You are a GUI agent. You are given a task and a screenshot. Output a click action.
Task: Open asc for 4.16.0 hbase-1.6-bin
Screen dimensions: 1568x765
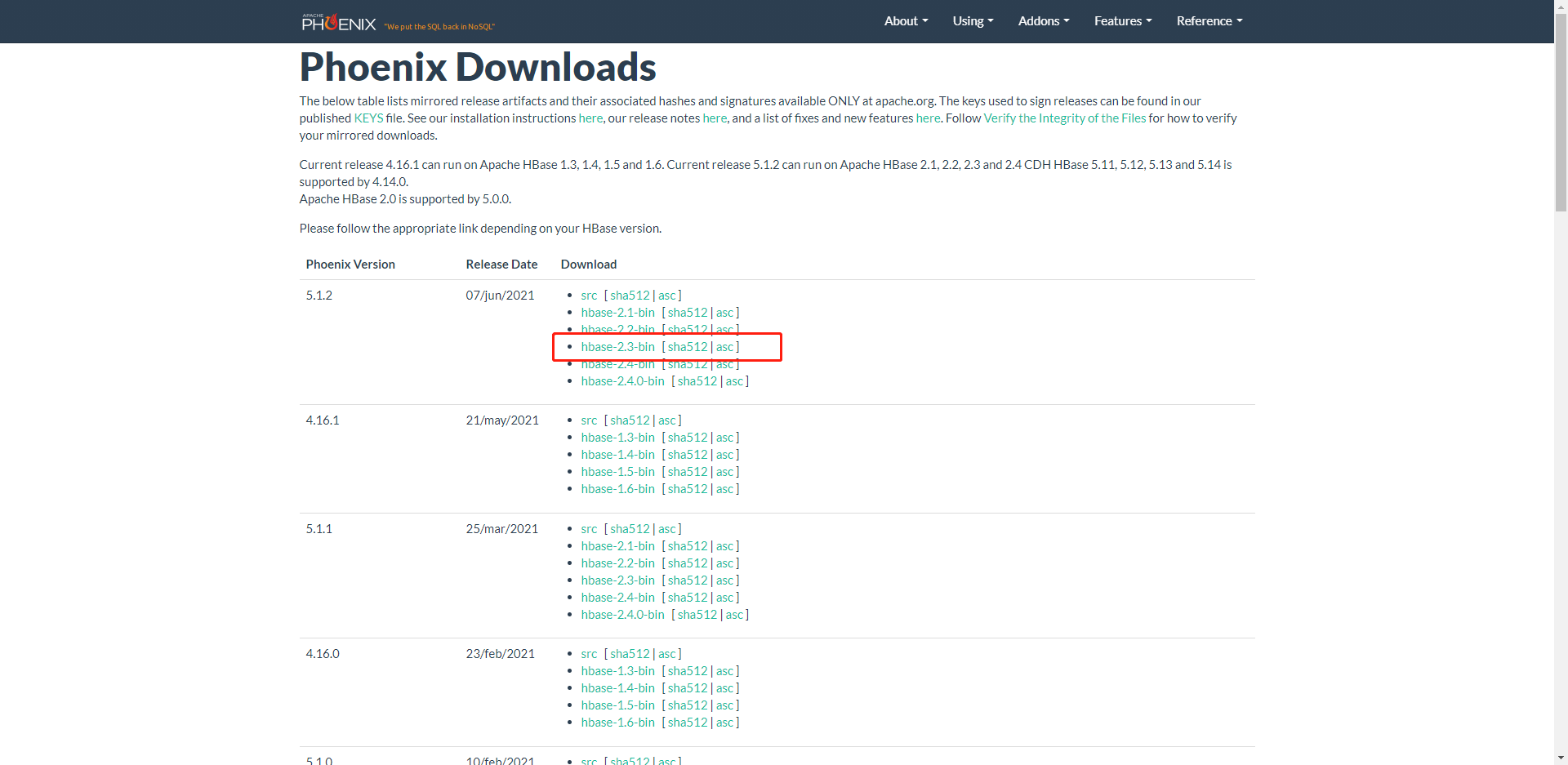pyautogui.click(x=725, y=723)
